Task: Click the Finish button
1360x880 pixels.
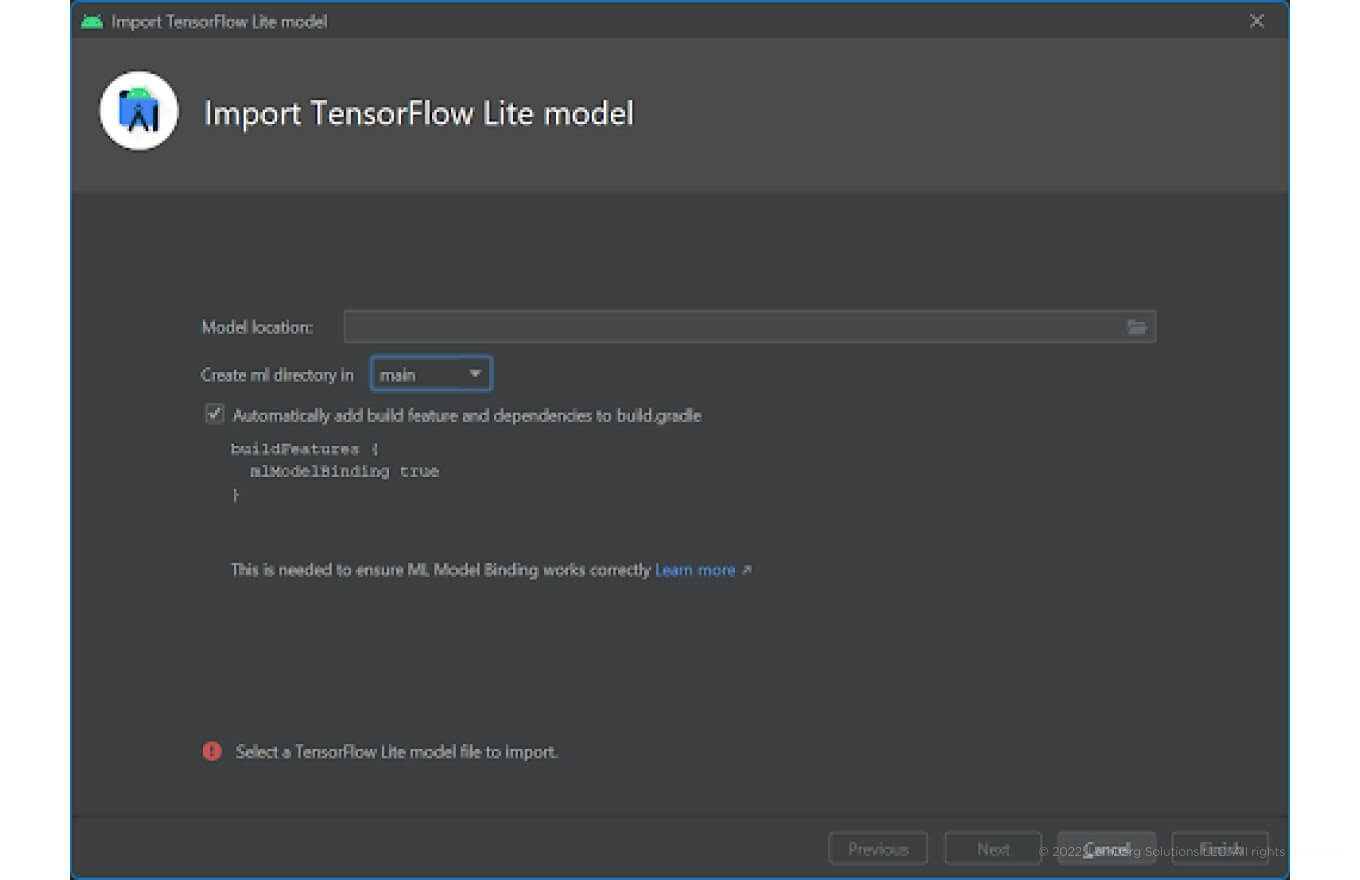Action: coord(1221,849)
